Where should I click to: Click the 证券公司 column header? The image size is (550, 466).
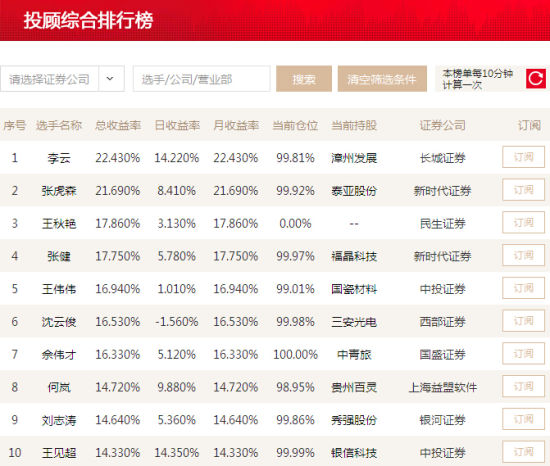click(443, 125)
